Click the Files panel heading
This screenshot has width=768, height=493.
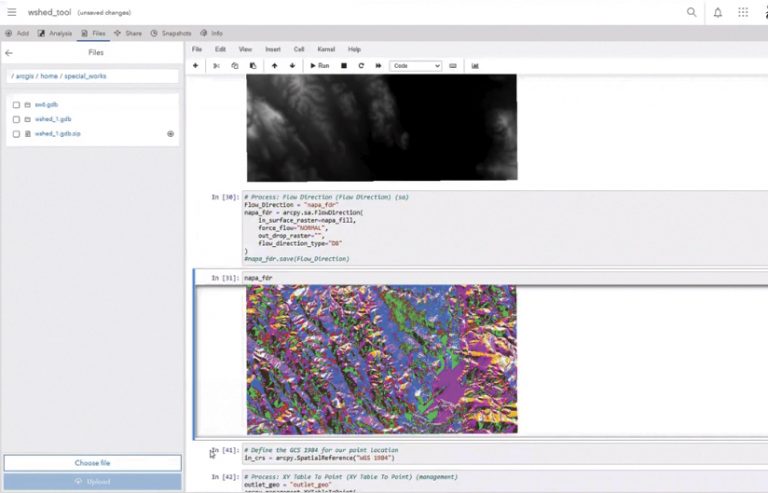[96, 52]
